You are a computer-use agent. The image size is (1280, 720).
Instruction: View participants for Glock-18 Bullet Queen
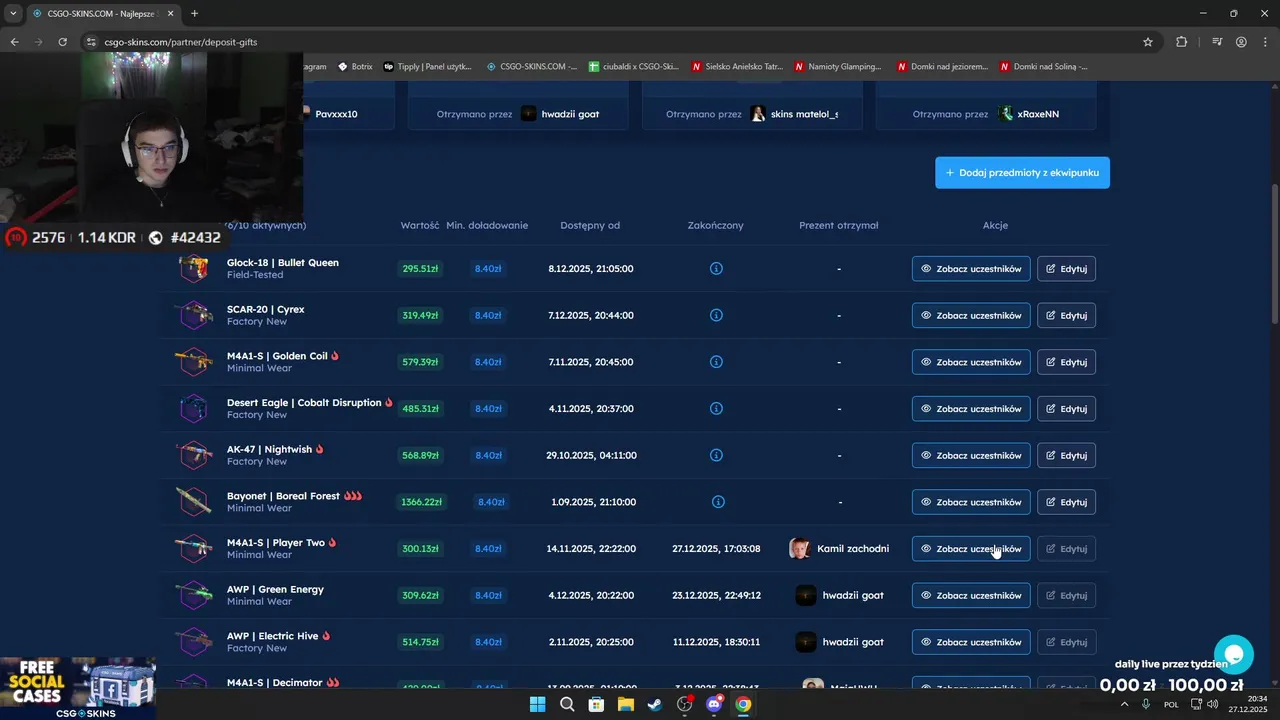coord(971,269)
